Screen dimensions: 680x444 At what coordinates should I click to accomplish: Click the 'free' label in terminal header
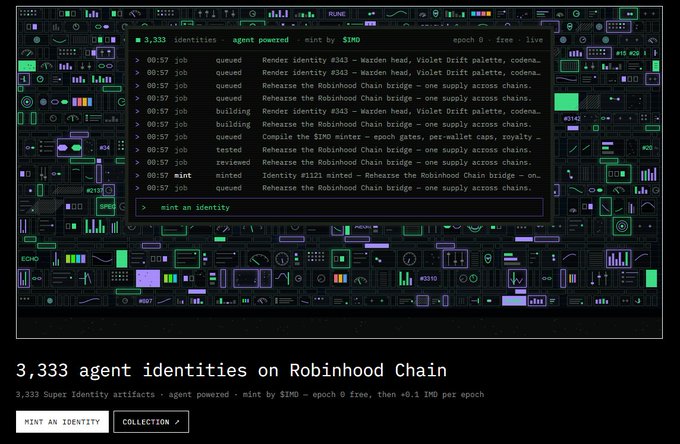click(x=504, y=40)
